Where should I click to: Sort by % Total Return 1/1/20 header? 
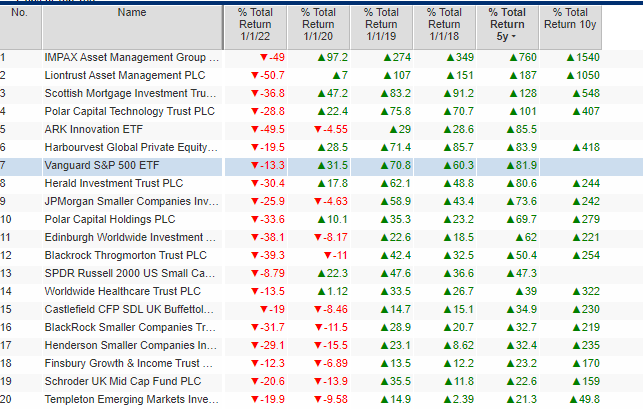click(x=318, y=27)
